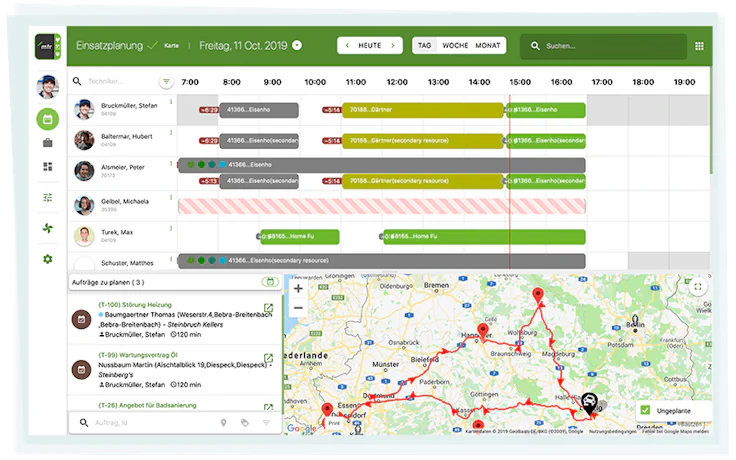Click the Techniker search magnifier icon

coord(77,81)
